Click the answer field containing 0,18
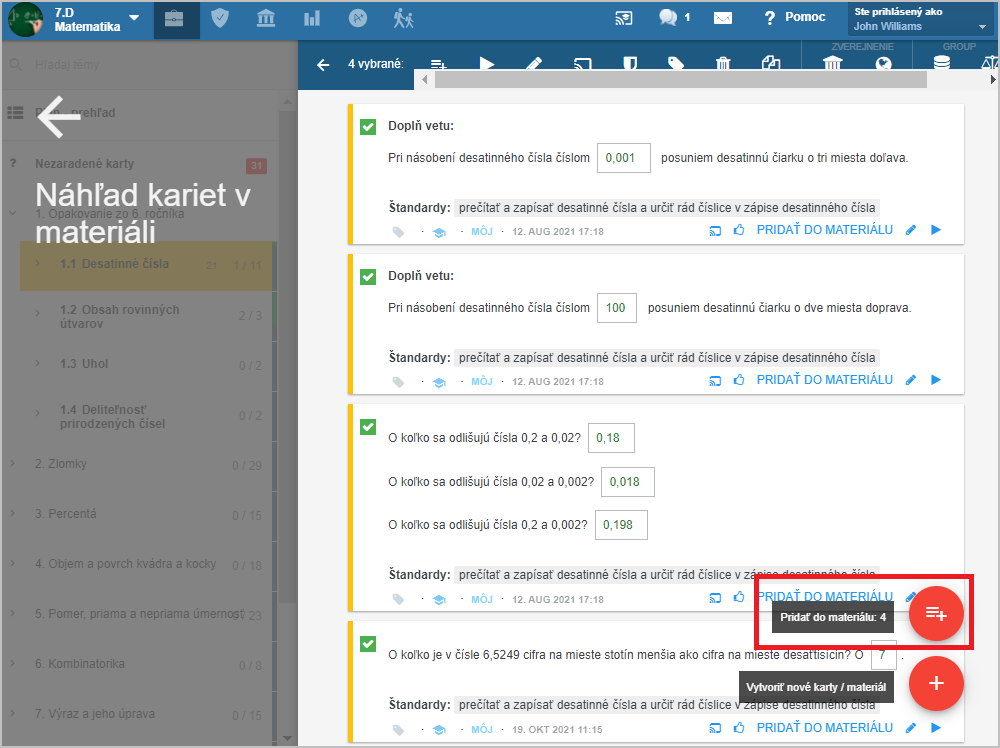Viewport: 1000px width, 748px height. tap(611, 438)
